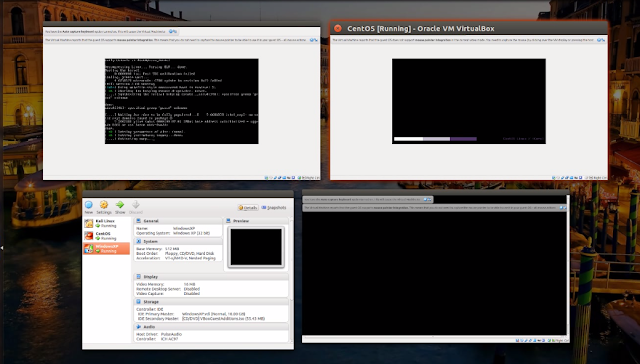Click the Video Memory value 16 MB
640x364 pixels.
coord(189,284)
